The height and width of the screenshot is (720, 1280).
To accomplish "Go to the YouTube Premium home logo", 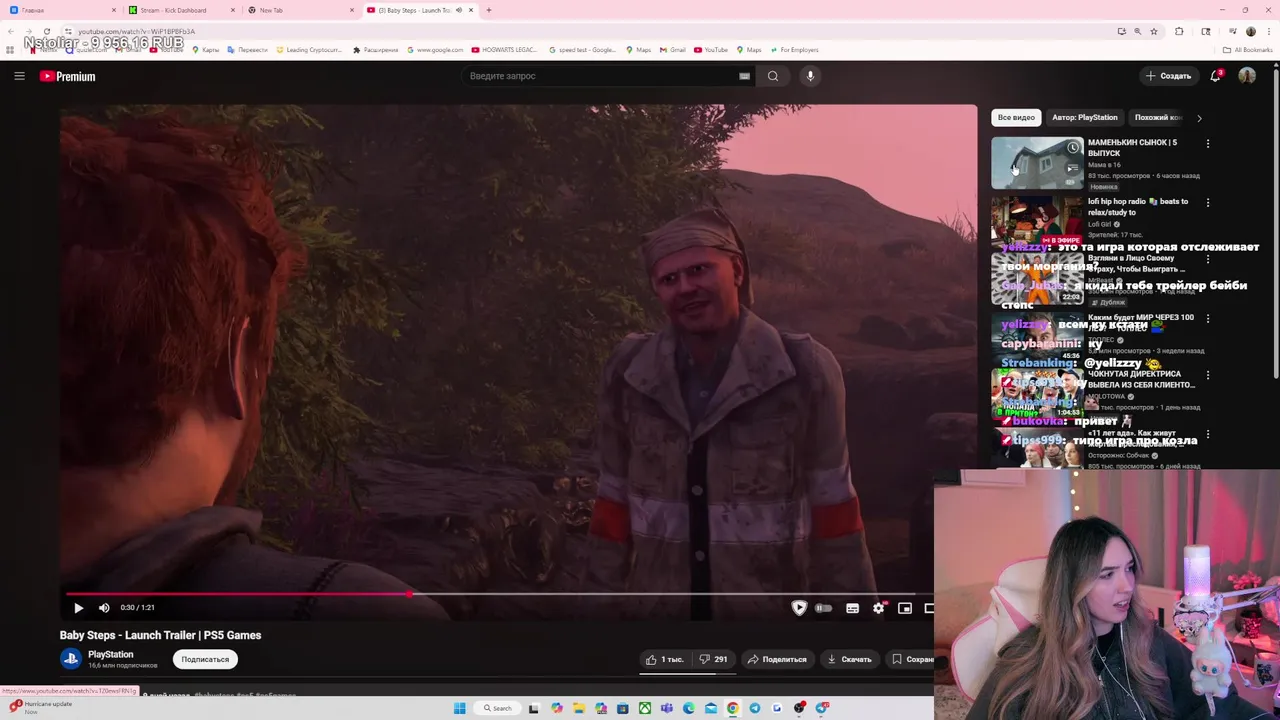I will pos(68,76).
